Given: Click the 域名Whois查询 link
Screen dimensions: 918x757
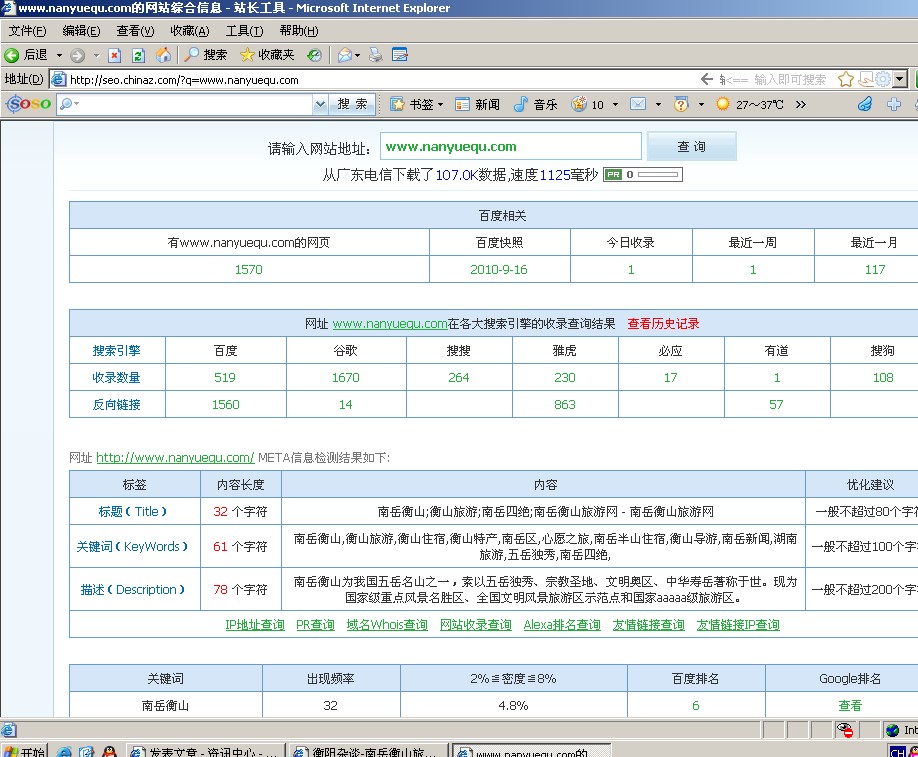Looking at the screenshot, I should click(387, 625).
